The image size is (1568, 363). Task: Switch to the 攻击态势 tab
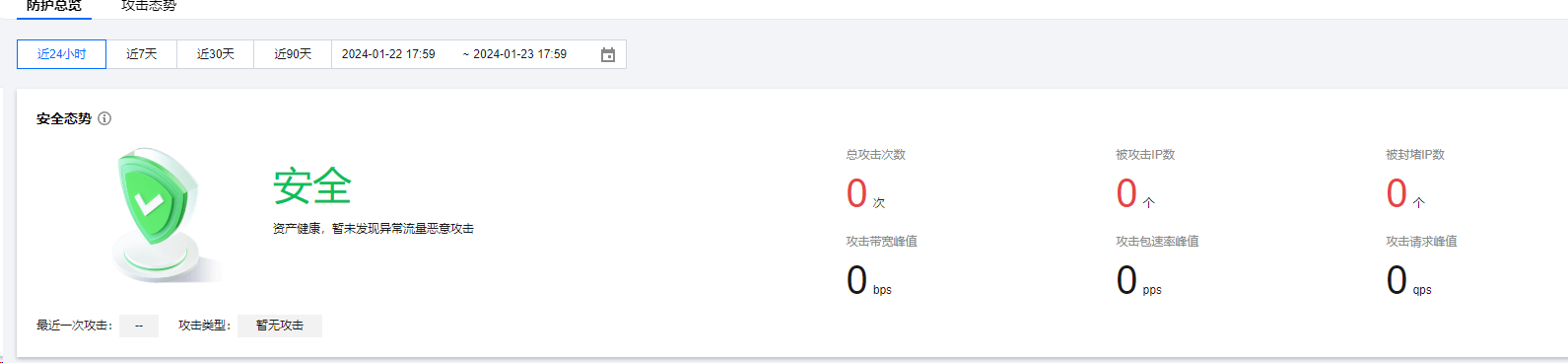tap(149, 6)
